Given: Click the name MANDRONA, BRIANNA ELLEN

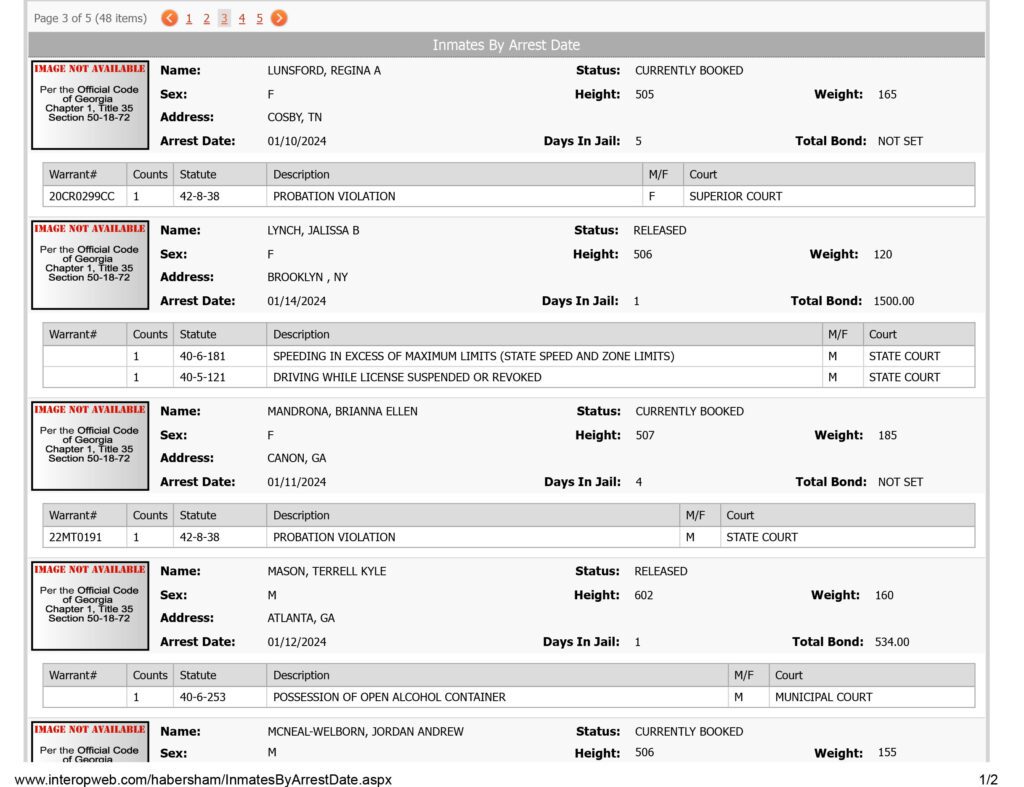Looking at the screenshot, I should 342,411.
